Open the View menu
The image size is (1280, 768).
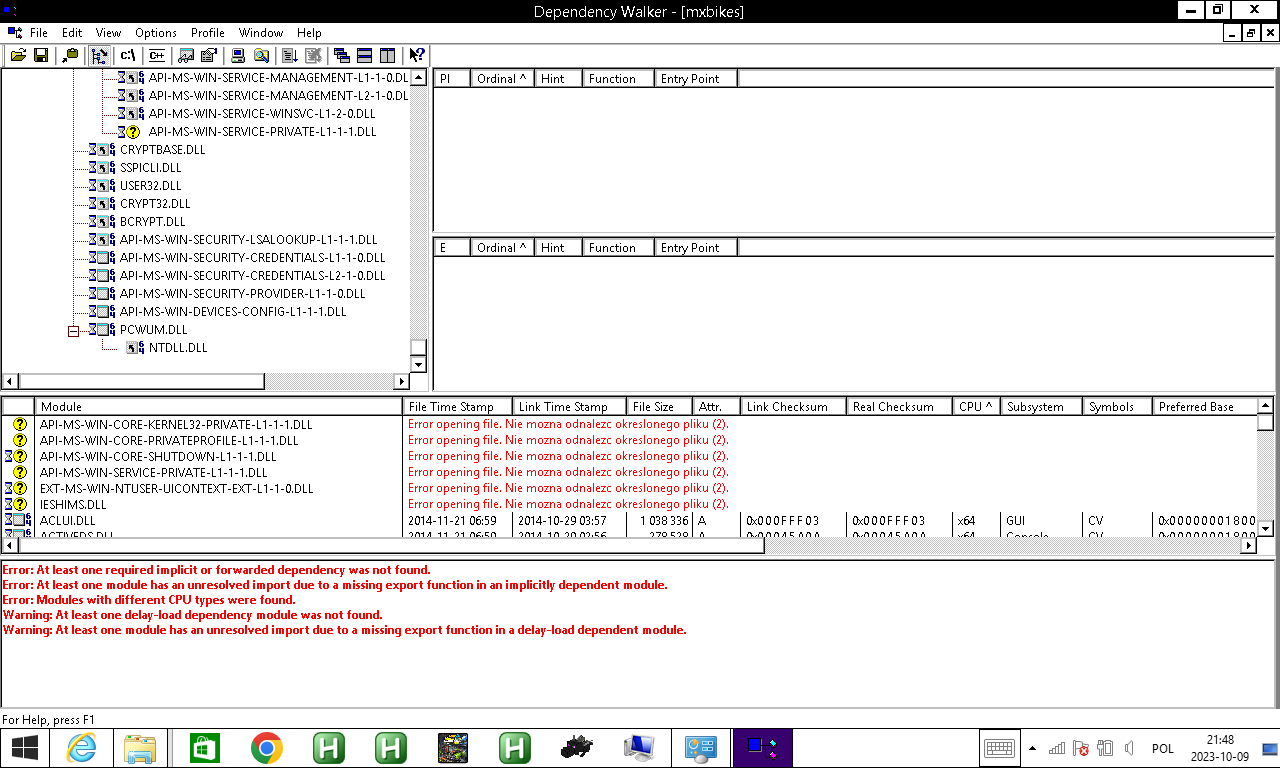[109, 33]
